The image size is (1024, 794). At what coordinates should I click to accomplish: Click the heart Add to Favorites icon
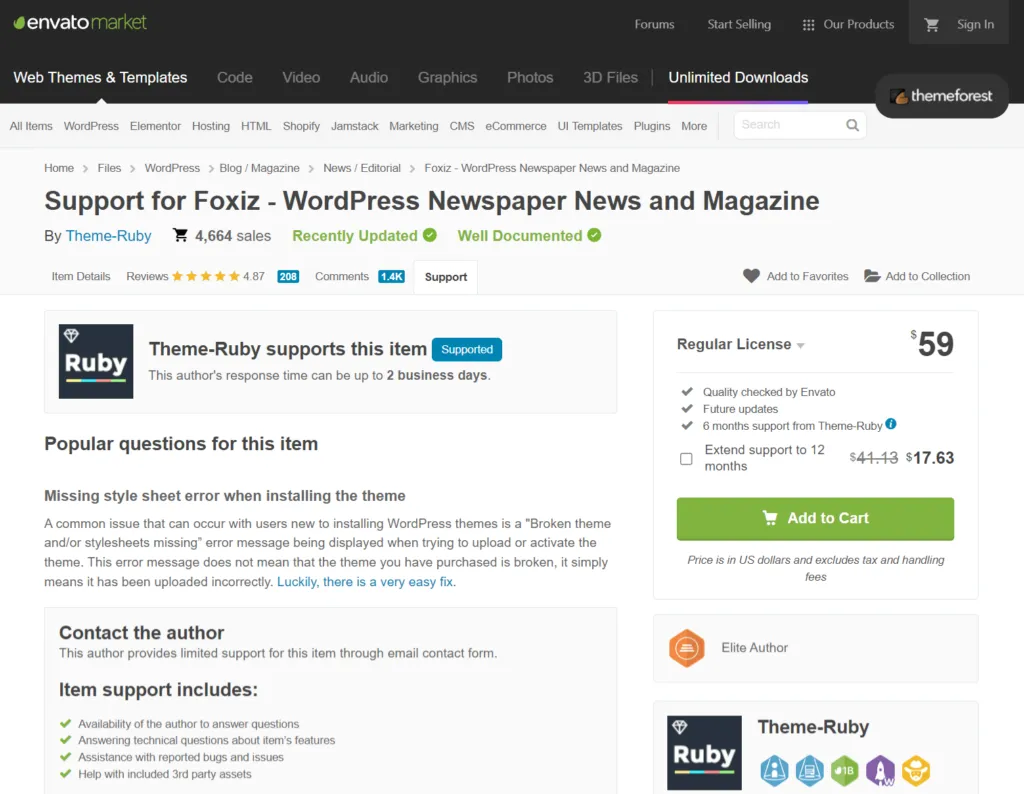(751, 276)
